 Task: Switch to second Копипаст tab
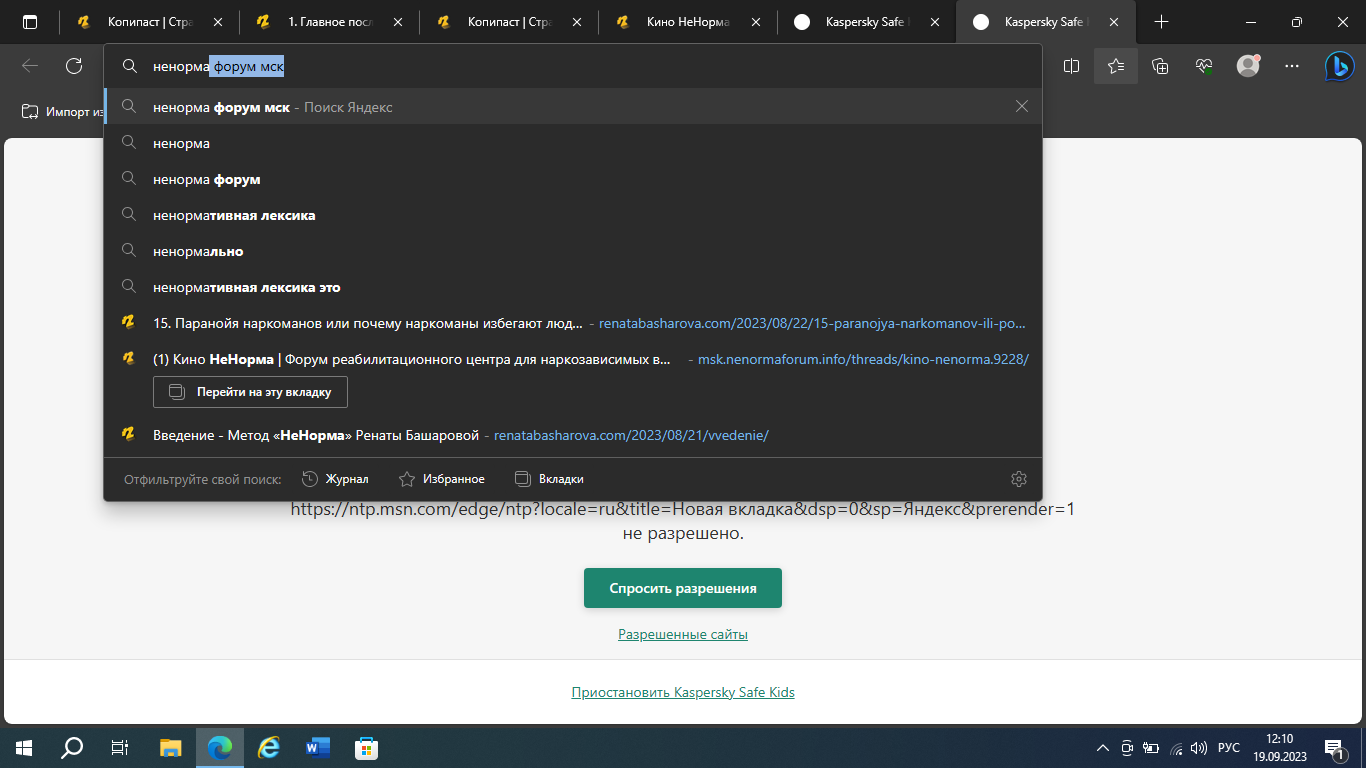[x=509, y=22]
